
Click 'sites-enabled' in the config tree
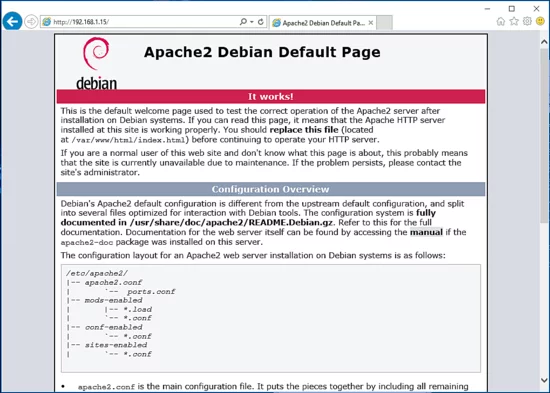pyautogui.click(x=116, y=345)
